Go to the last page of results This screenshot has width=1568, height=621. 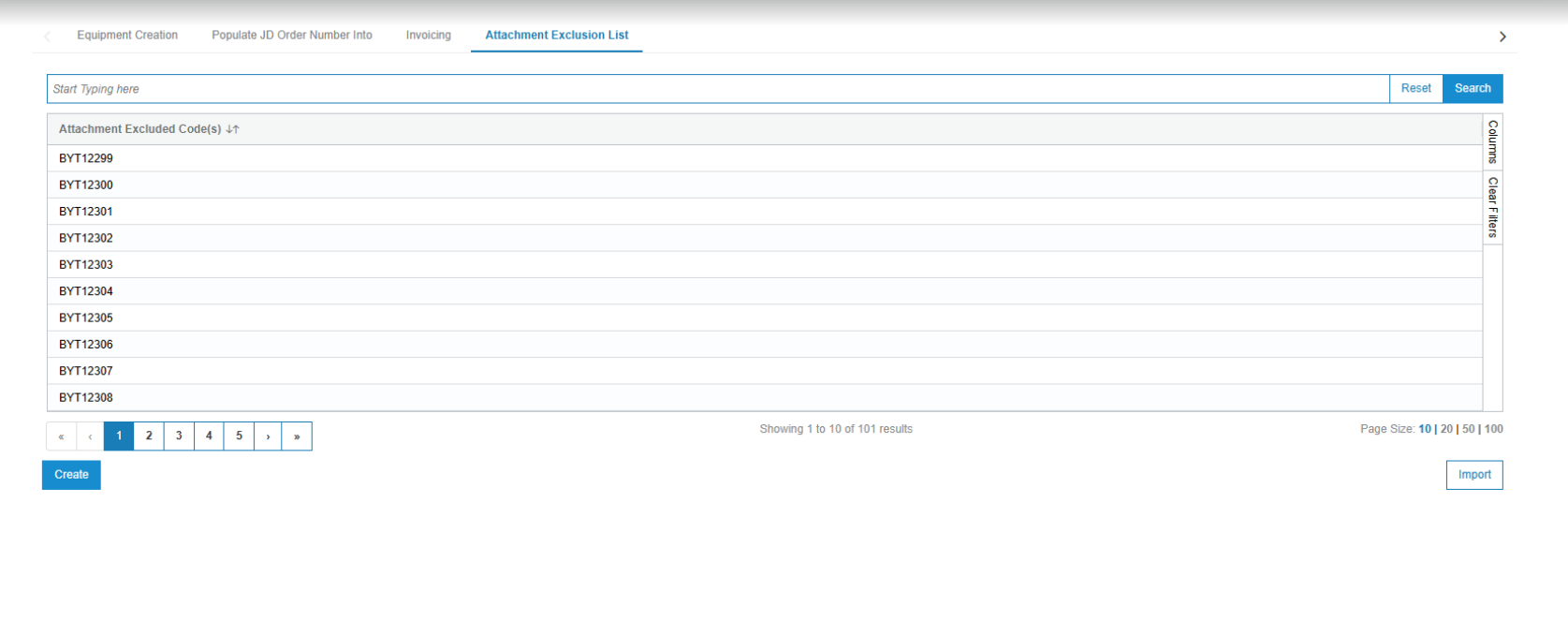pyautogui.click(x=297, y=436)
